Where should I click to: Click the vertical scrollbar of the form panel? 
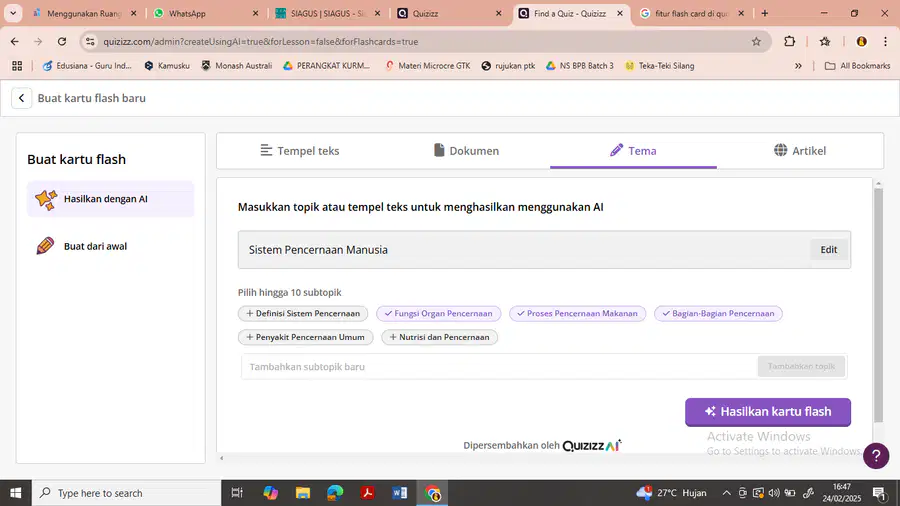click(878, 304)
